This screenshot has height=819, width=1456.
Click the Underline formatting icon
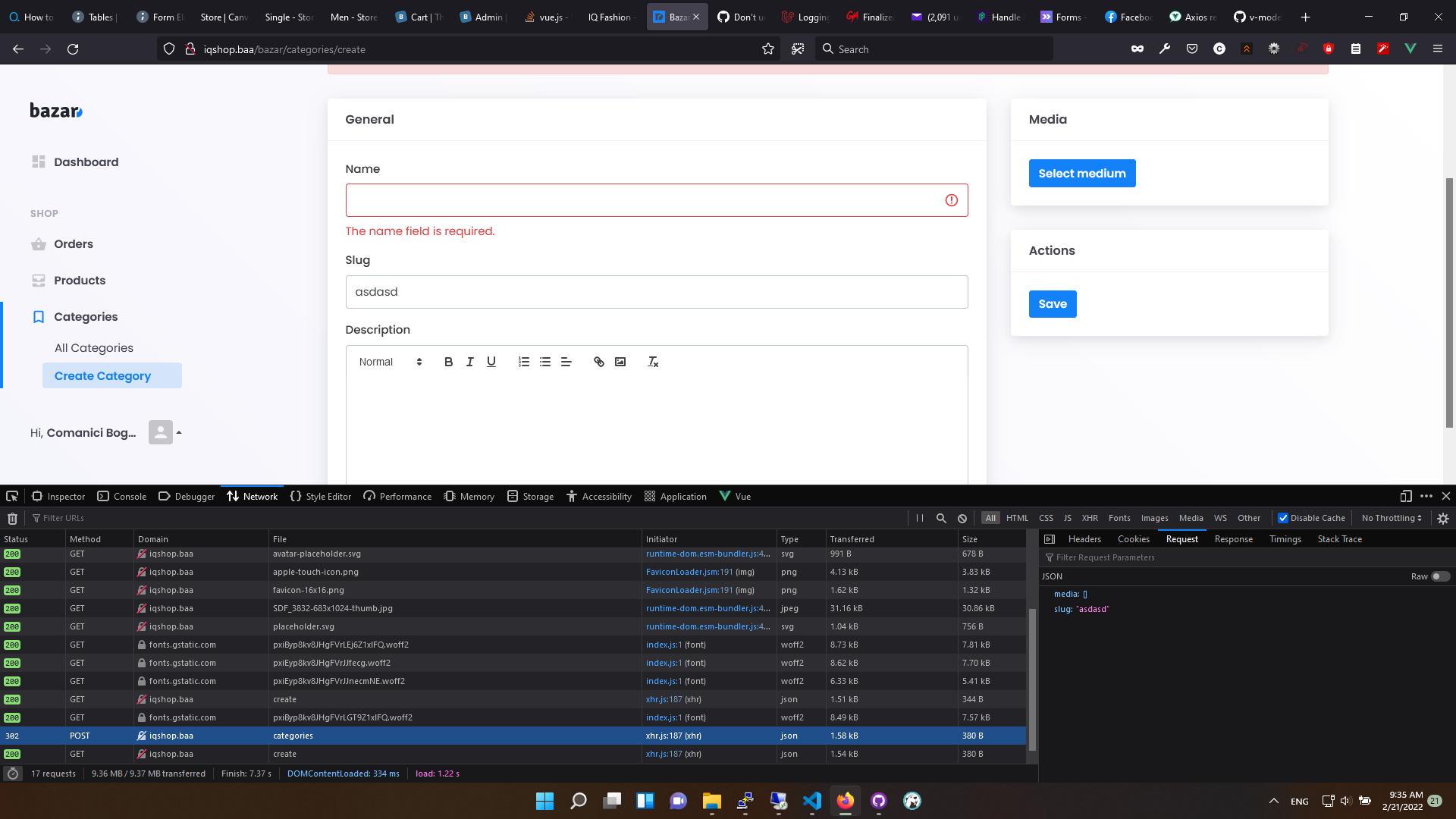491,362
